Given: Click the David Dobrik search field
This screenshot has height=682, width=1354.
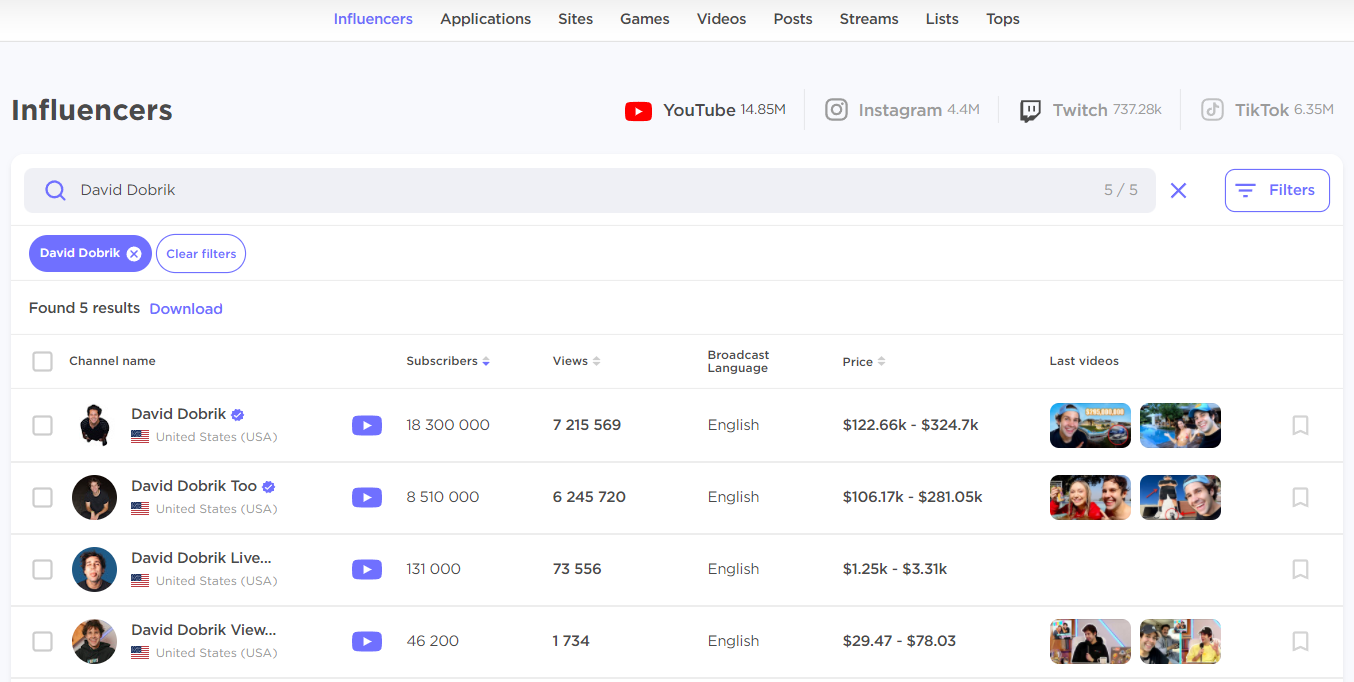Looking at the screenshot, I should tap(590, 190).
